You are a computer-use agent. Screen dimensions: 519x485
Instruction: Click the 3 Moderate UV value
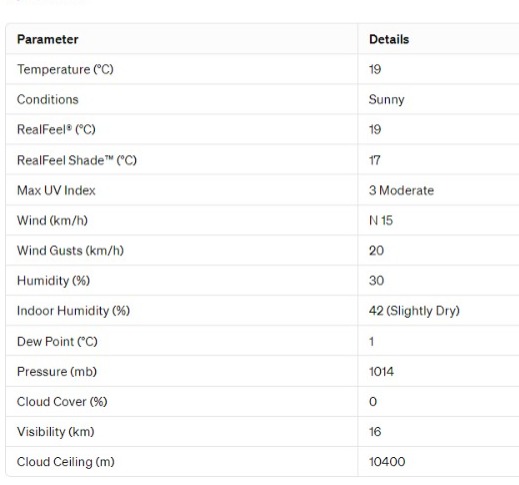pos(401,190)
